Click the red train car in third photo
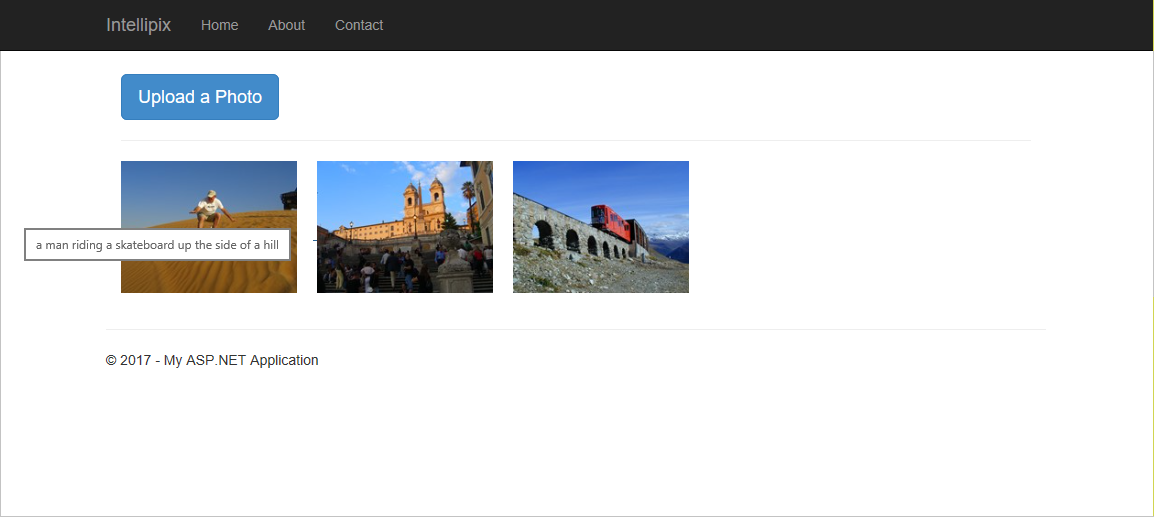The width and height of the screenshot is (1154, 517). 610,222
